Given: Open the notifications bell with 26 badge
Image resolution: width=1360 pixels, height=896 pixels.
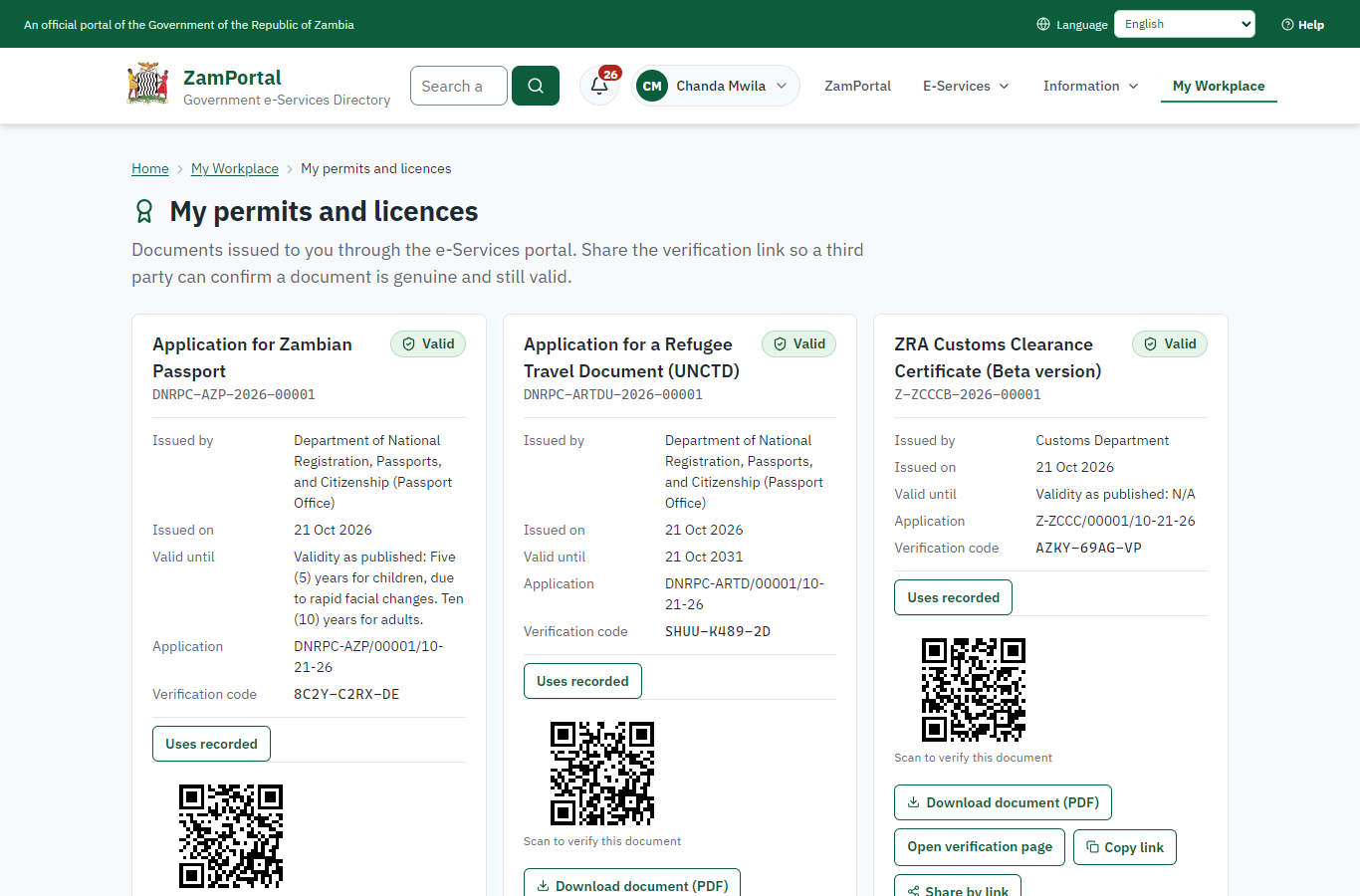Looking at the screenshot, I should (x=599, y=86).
